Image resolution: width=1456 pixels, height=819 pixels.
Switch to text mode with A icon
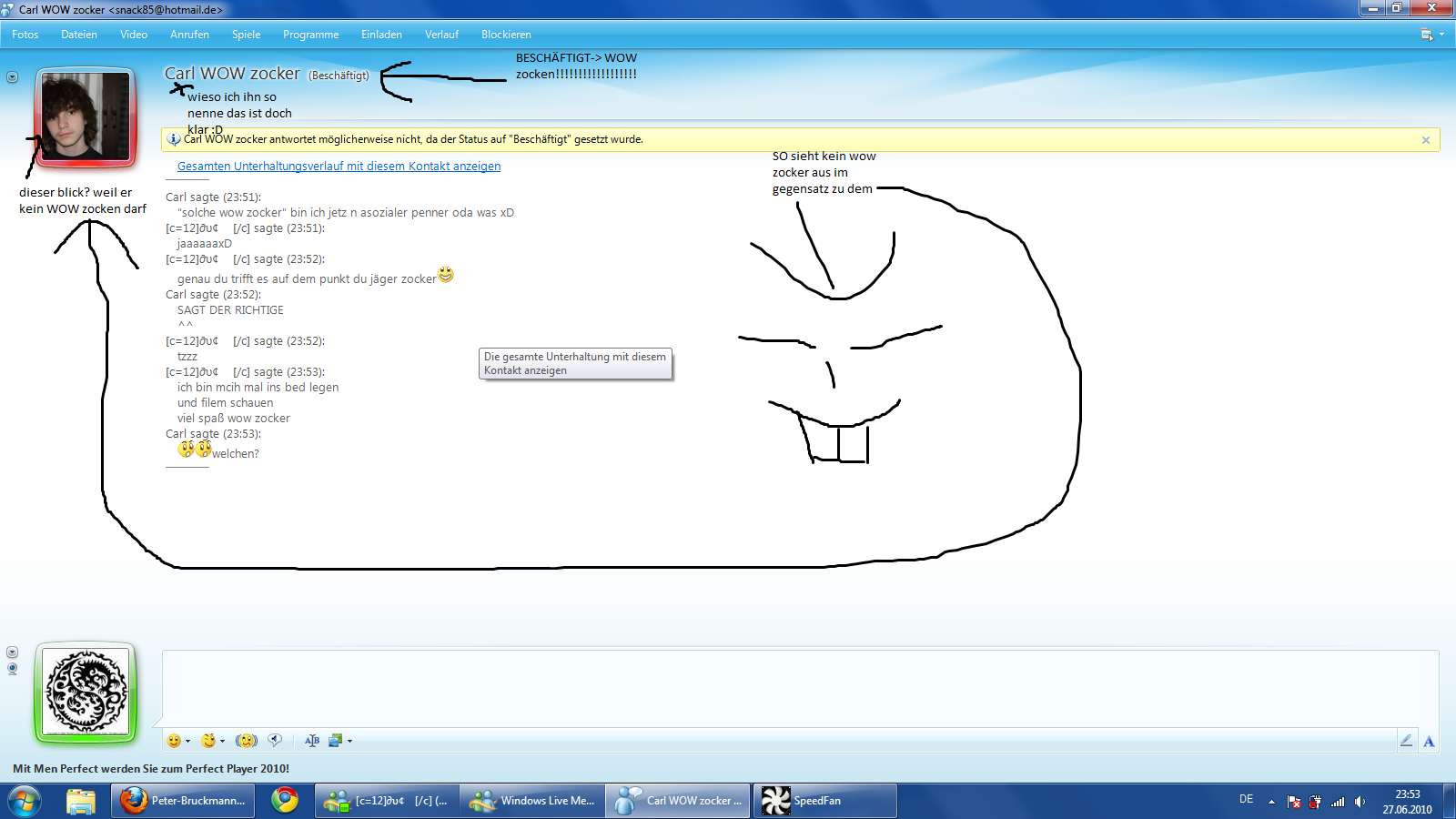click(1429, 741)
